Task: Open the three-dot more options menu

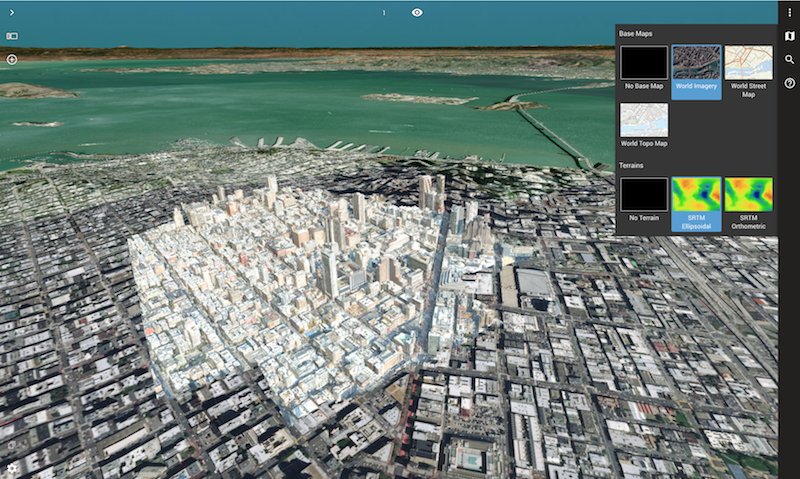Action: pos(789,12)
